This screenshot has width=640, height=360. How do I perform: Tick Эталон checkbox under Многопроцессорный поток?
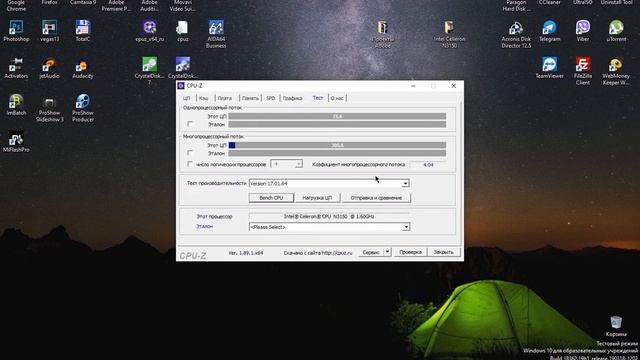[x=190, y=153]
